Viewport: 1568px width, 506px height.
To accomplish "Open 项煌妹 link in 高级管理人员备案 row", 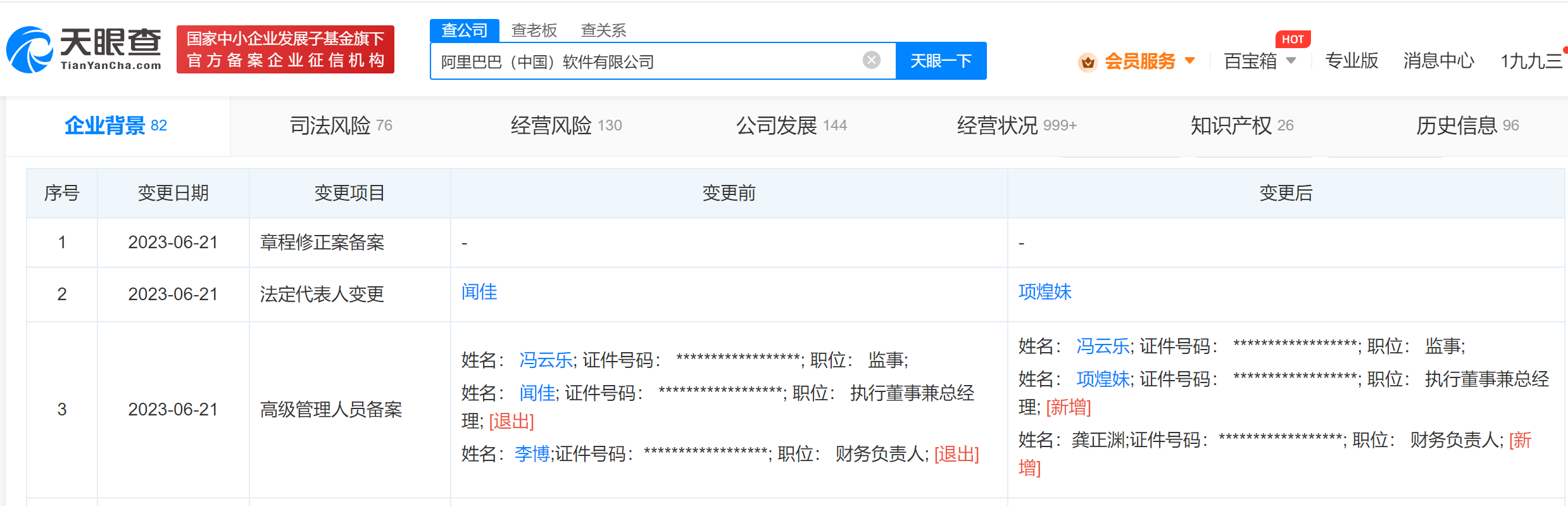I will [x=1103, y=379].
